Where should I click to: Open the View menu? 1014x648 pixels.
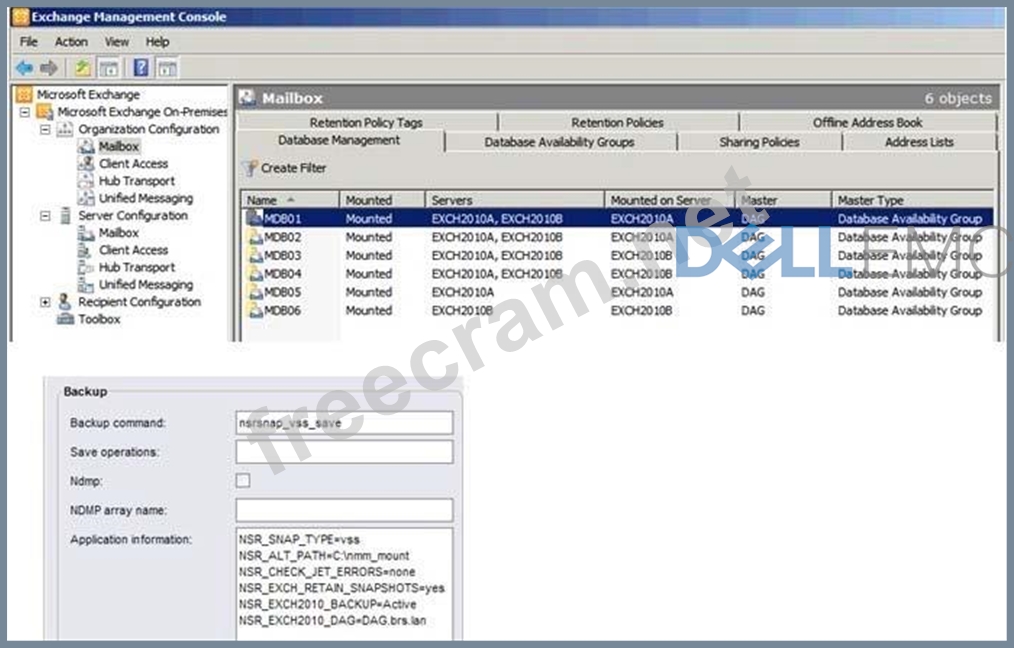click(117, 42)
